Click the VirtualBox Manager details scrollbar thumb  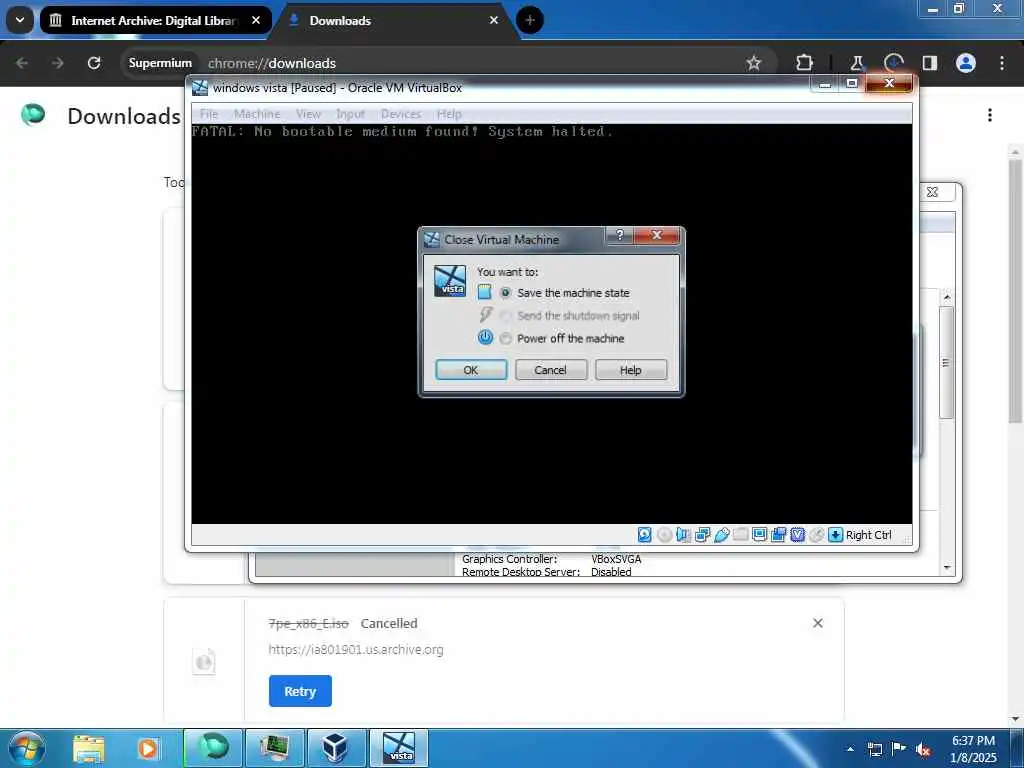pos(946,362)
